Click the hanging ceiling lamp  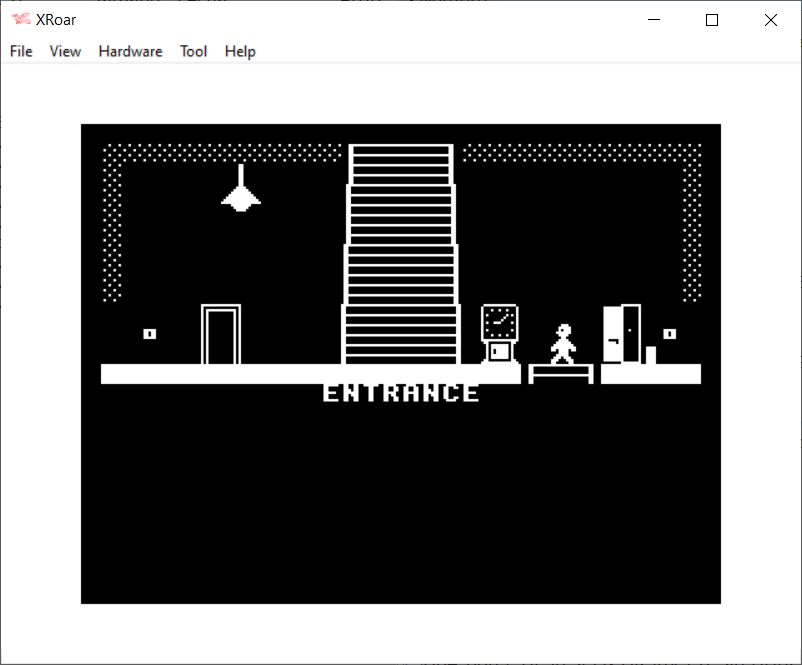point(241,194)
